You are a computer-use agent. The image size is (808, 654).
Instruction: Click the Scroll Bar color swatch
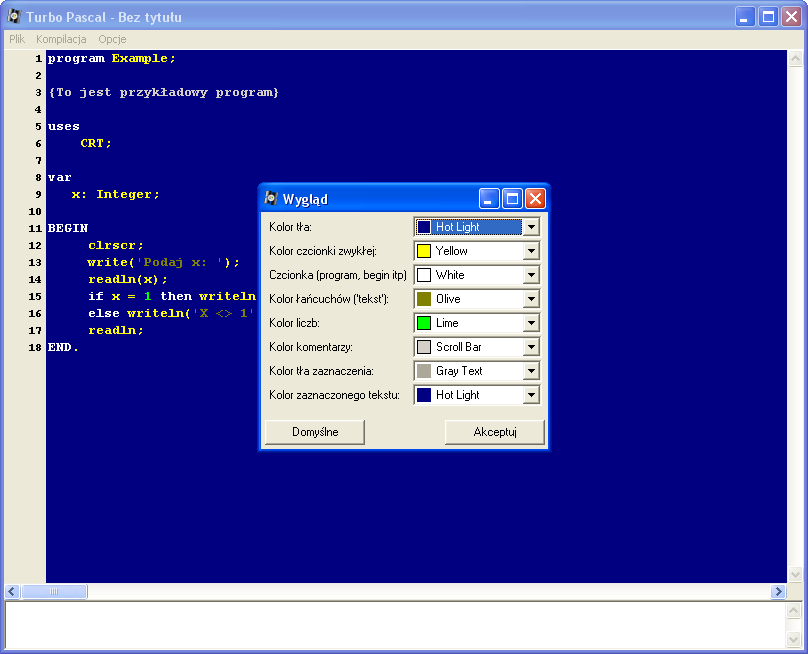point(424,347)
